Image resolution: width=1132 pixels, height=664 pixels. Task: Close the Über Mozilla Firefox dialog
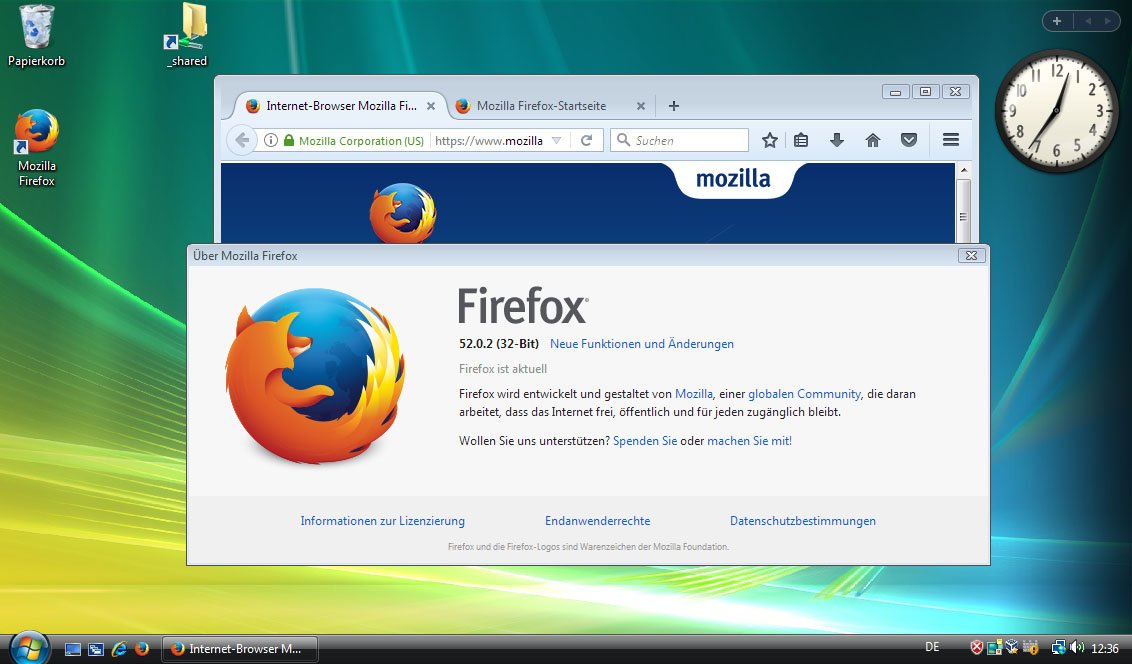click(x=972, y=255)
